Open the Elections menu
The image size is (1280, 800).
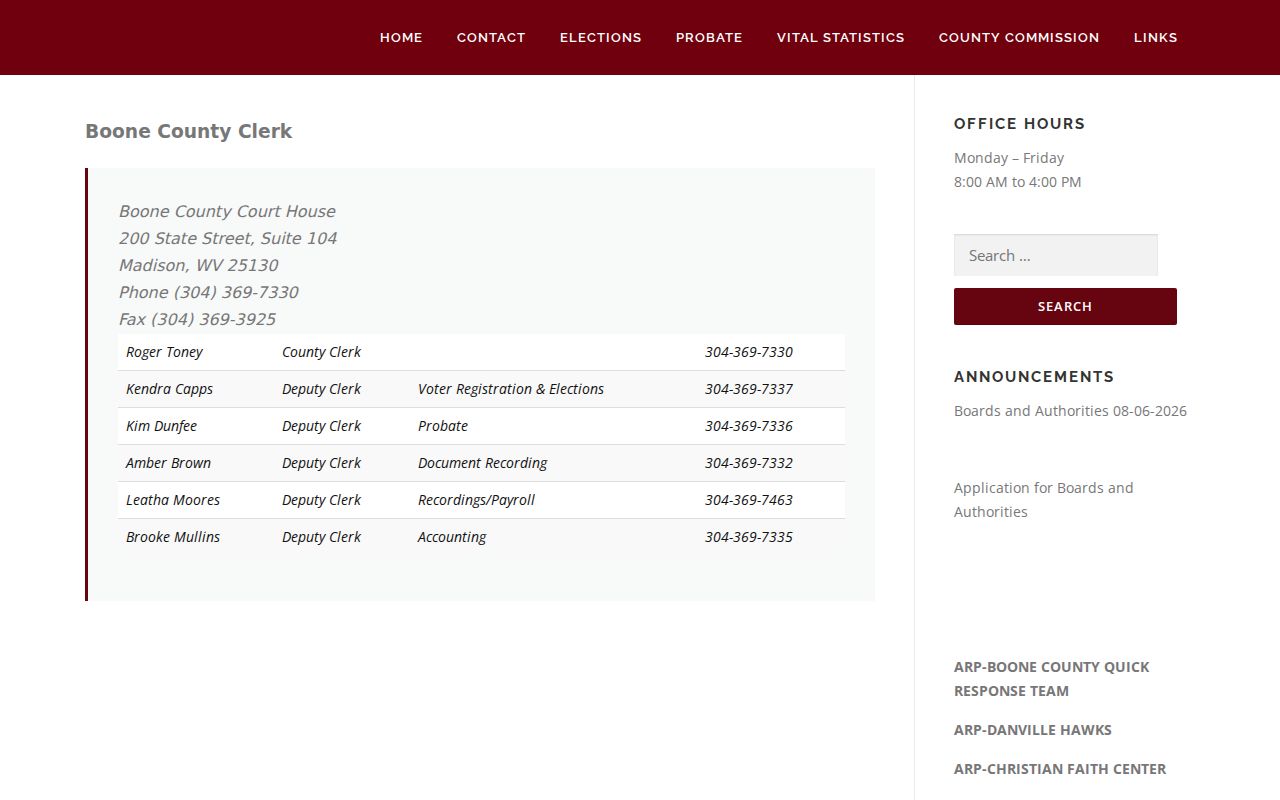pyautogui.click(x=601, y=37)
